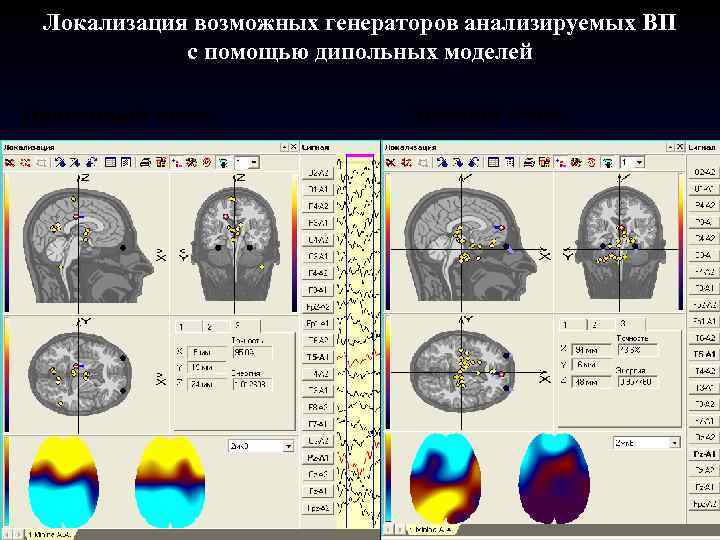Click the axial brain view in the right window
Viewport: 720px width, 540px height.
pos(462,371)
